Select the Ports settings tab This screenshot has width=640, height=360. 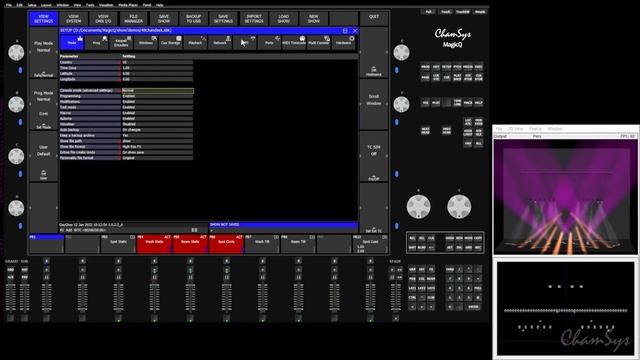click(x=269, y=42)
